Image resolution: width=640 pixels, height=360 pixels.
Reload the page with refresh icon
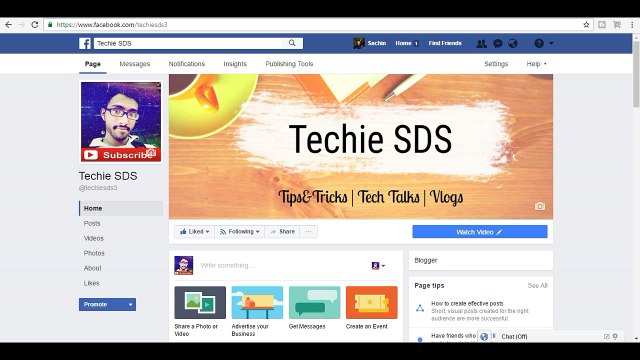pos(35,24)
